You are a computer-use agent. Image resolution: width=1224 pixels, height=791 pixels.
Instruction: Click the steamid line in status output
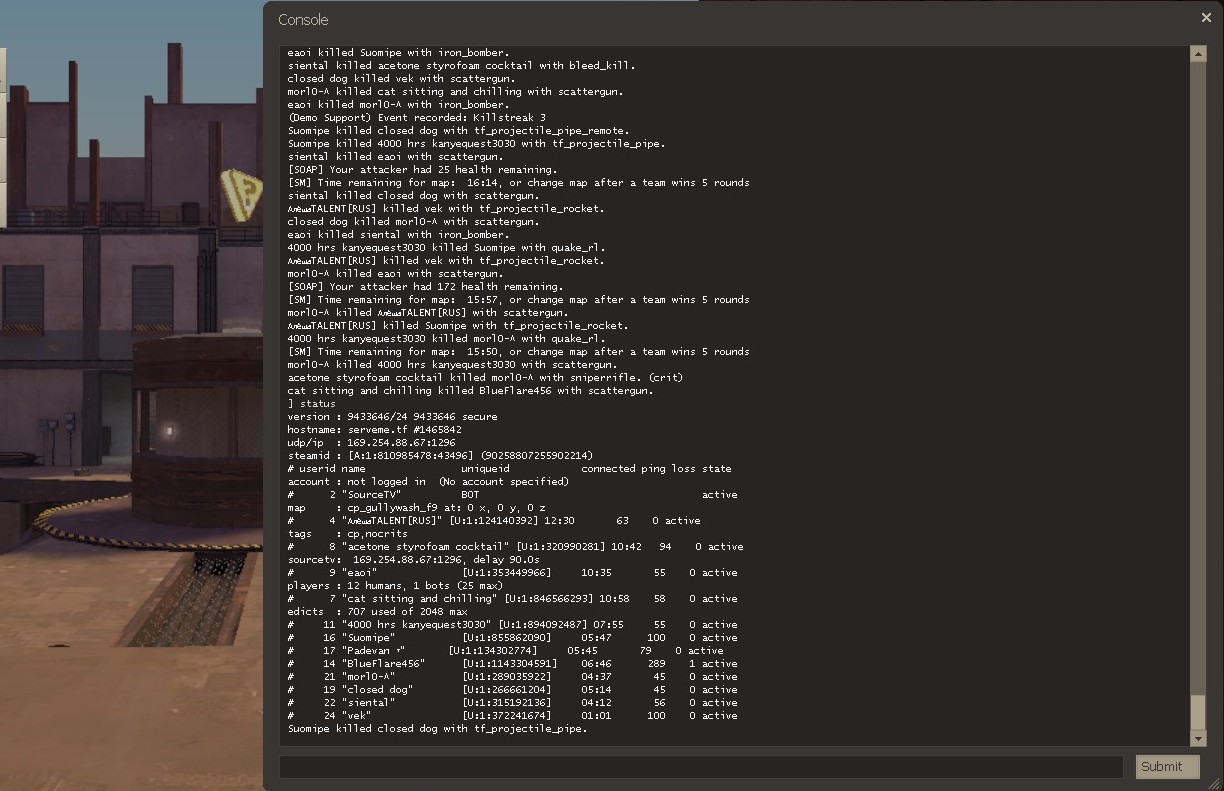point(440,456)
